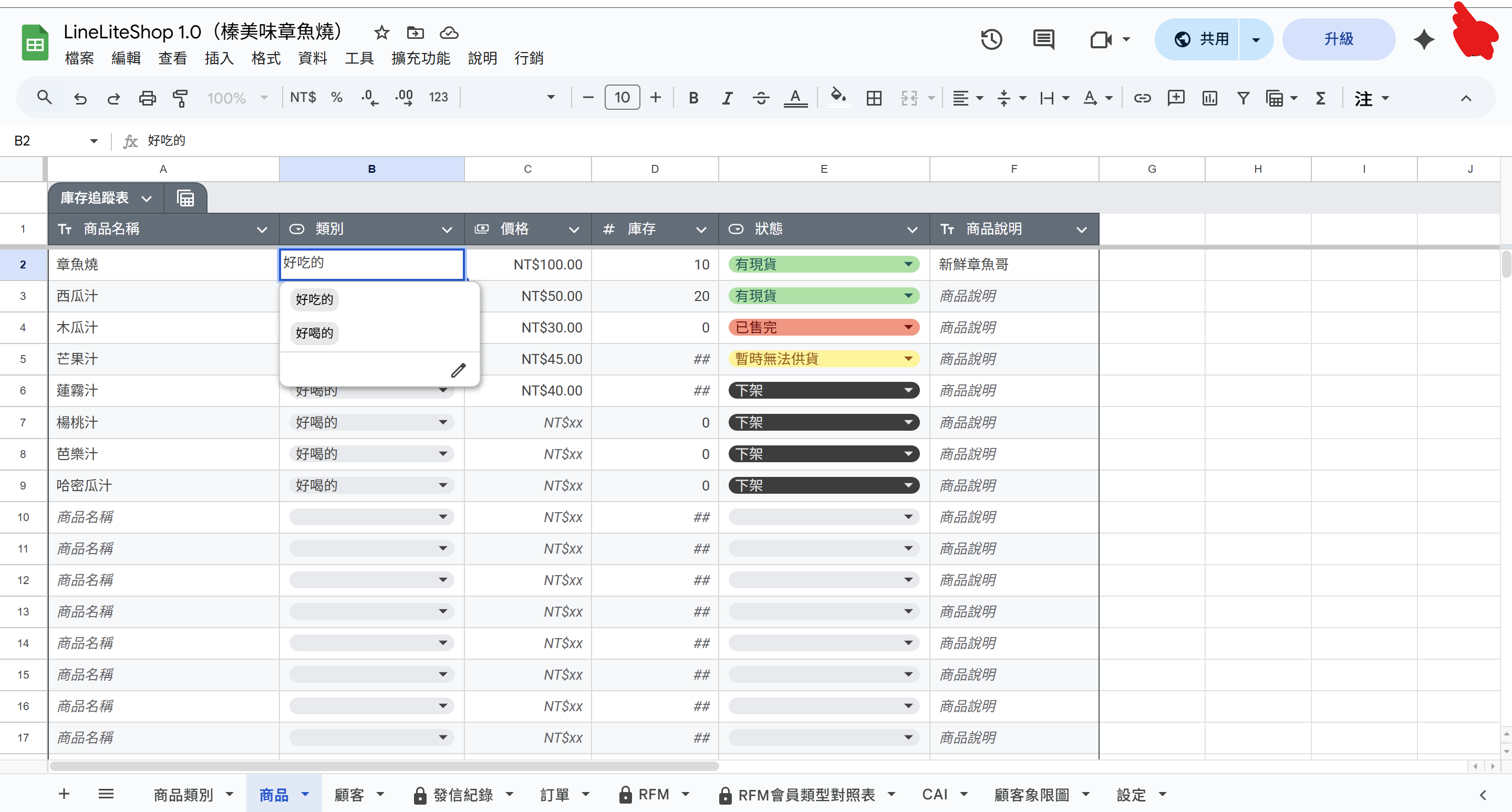The image size is (1512, 812).
Task: Switch to the 訂單 sheet tab
Action: tap(555, 794)
